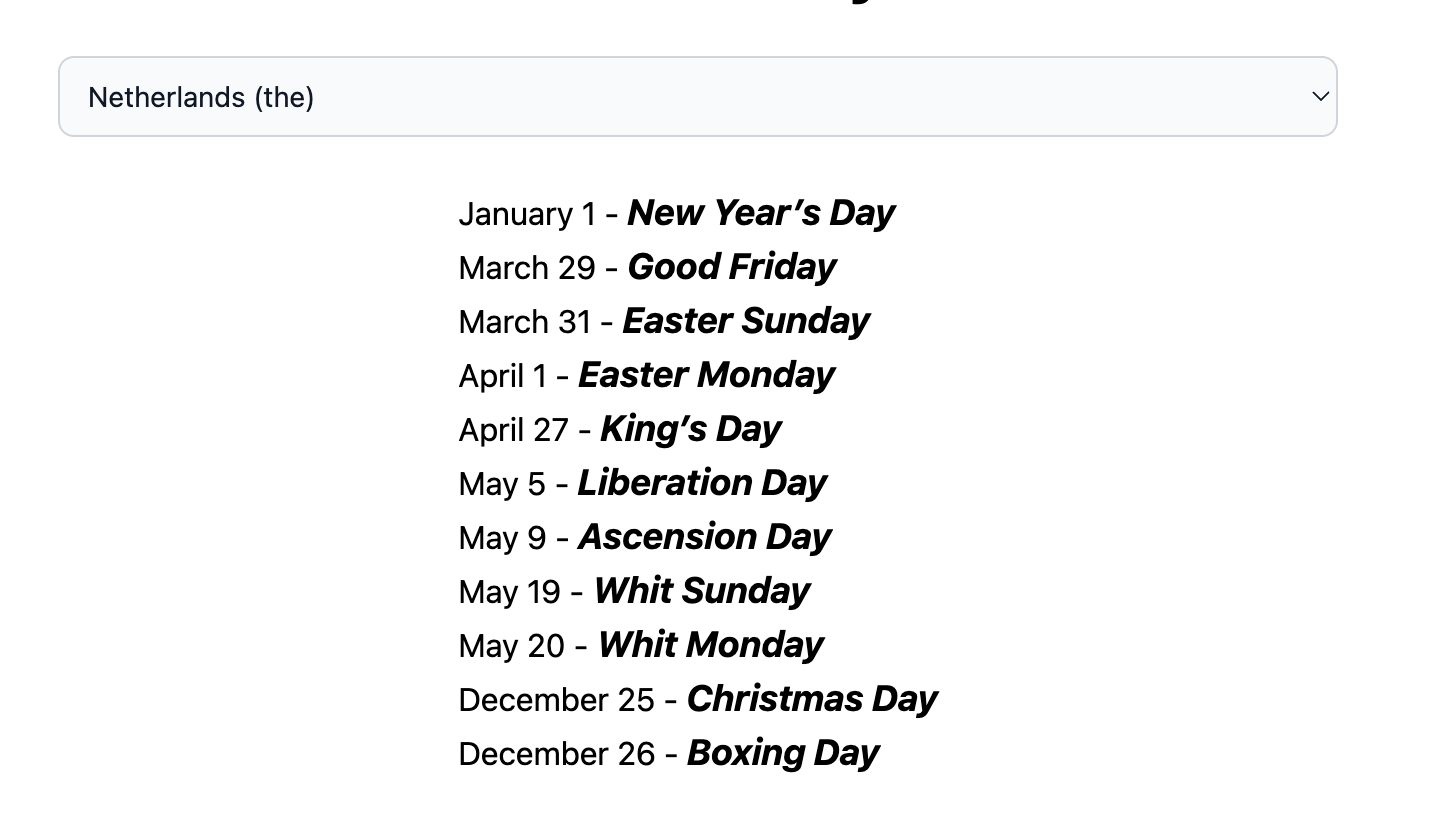
Task: Click the dropdown chevron arrow
Action: (1320, 97)
